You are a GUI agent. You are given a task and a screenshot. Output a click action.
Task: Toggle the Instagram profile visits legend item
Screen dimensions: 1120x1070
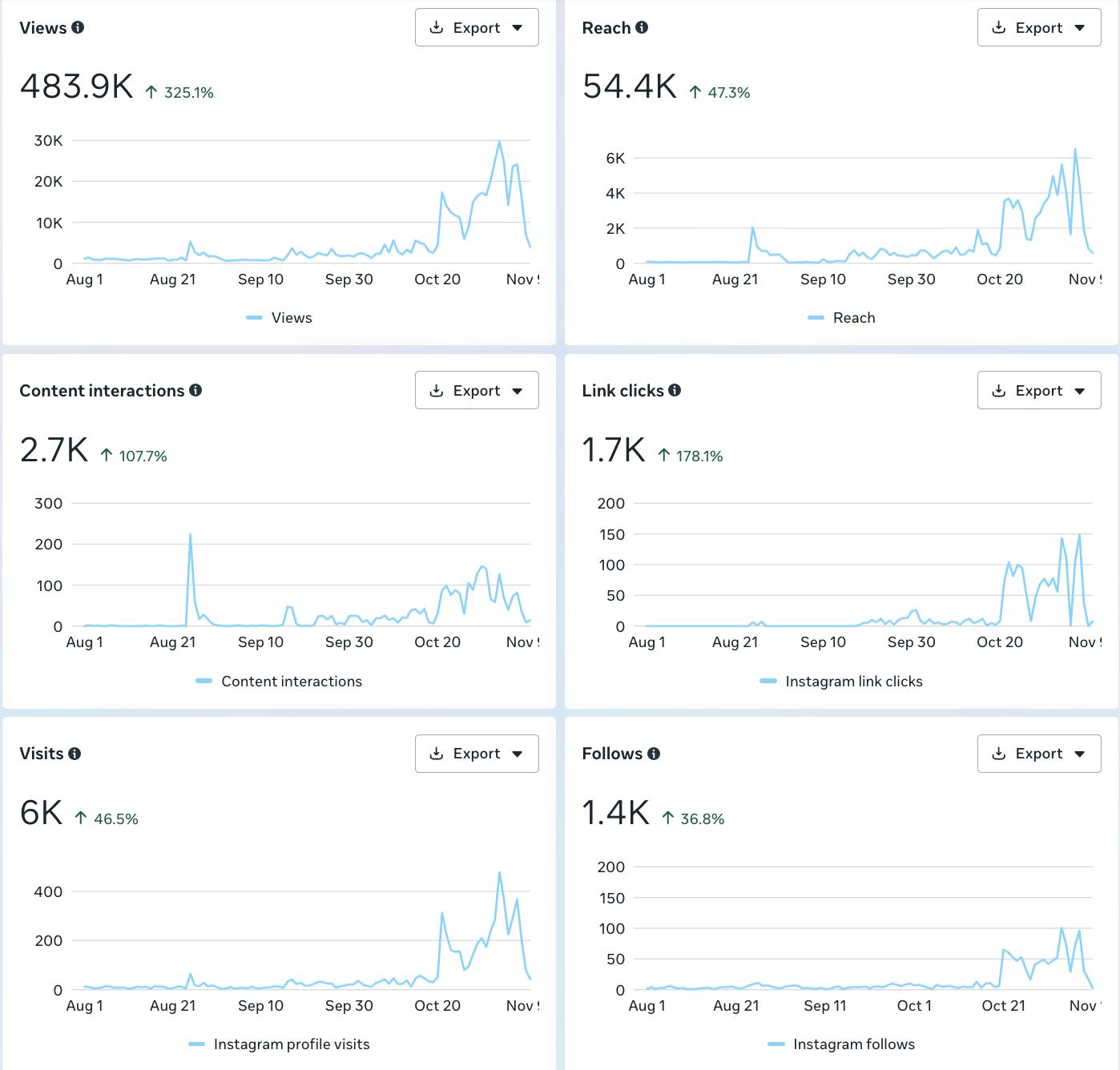pyautogui.click(x=279, y=1044)
